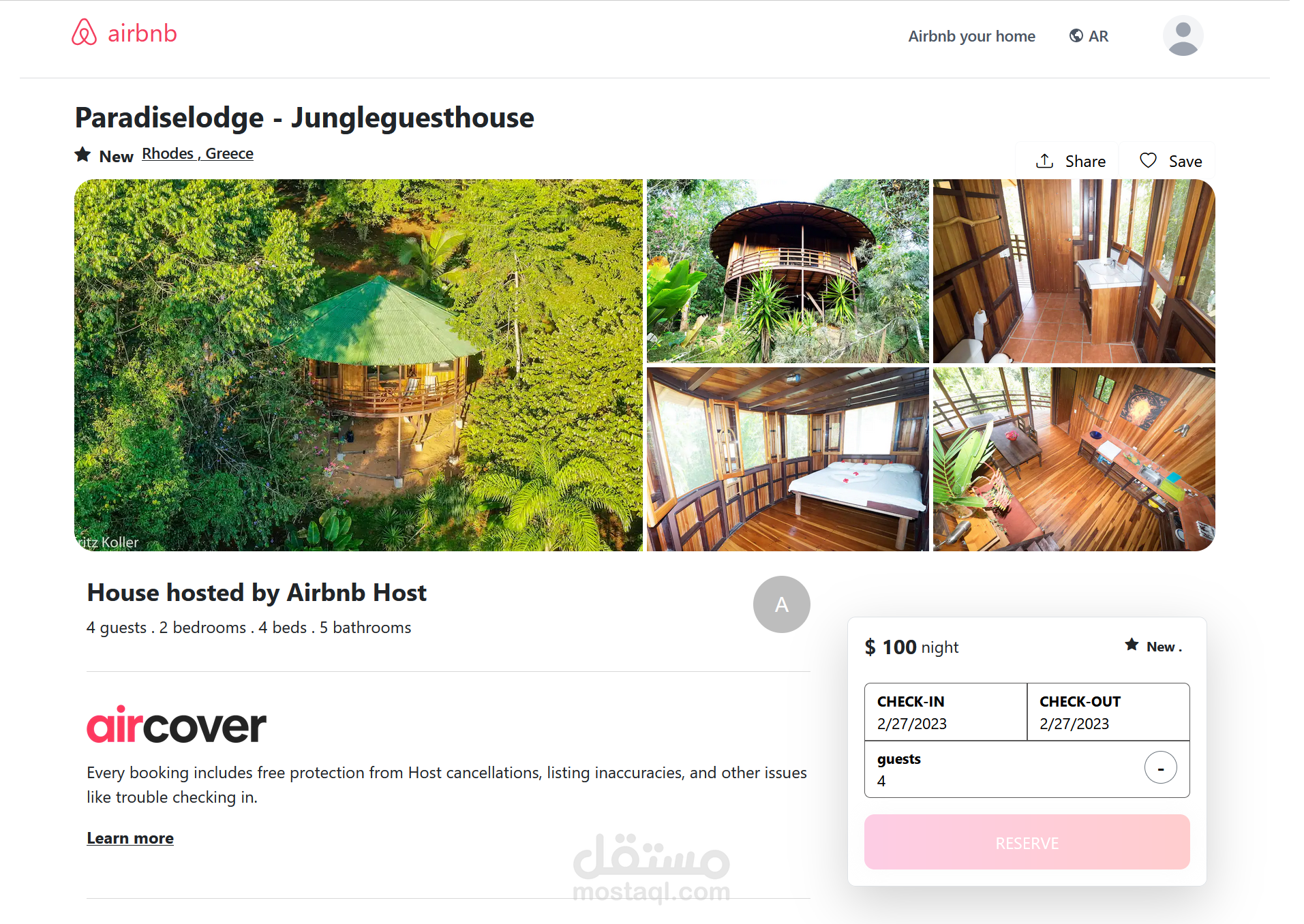Open the bedroom interior photo

click(x=787, y=459)
